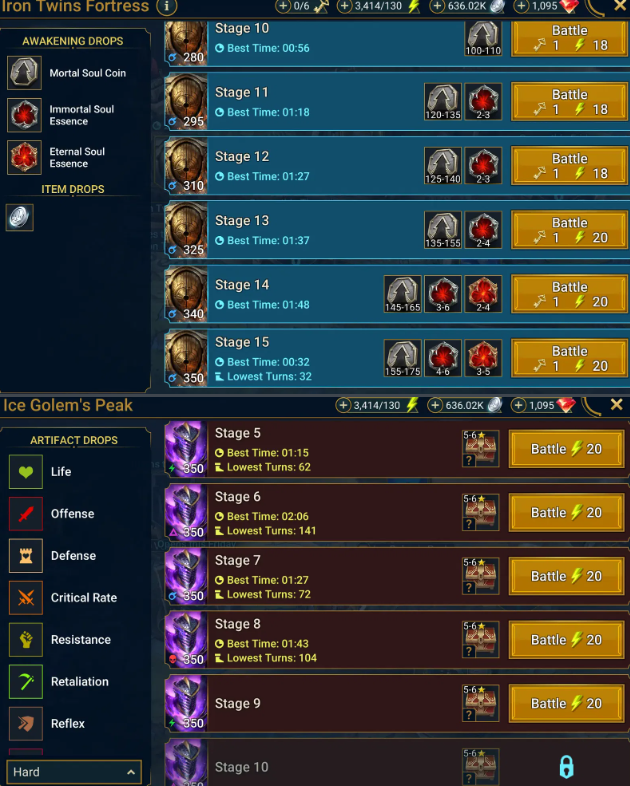Select the Critical Rate set icon
The width and height of the screenshot is (630, 786).
[26, 598]
